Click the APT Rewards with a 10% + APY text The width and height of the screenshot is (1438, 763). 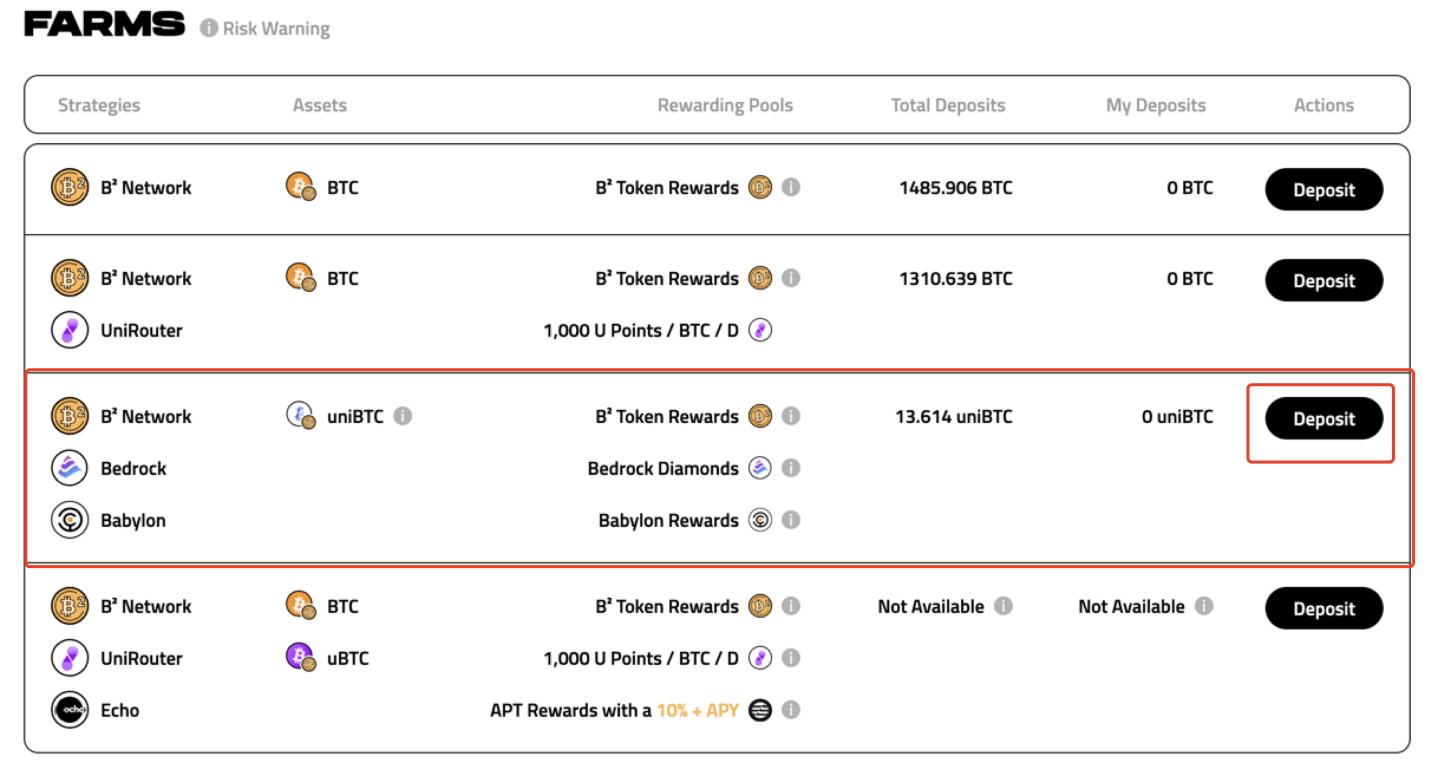[x=614, y=710]
